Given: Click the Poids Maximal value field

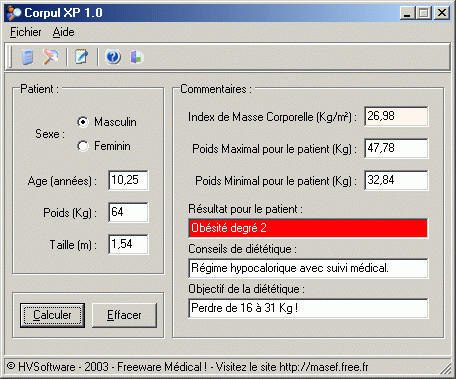Looking at the screenshot, I should 396,148.
